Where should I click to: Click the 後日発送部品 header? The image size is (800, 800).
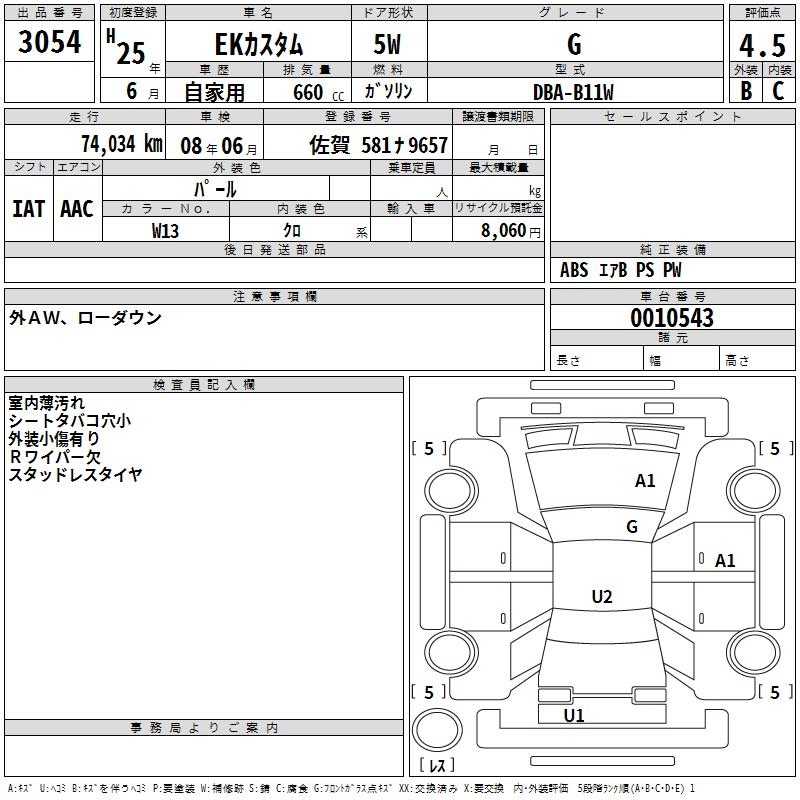(x=274, y=249)
